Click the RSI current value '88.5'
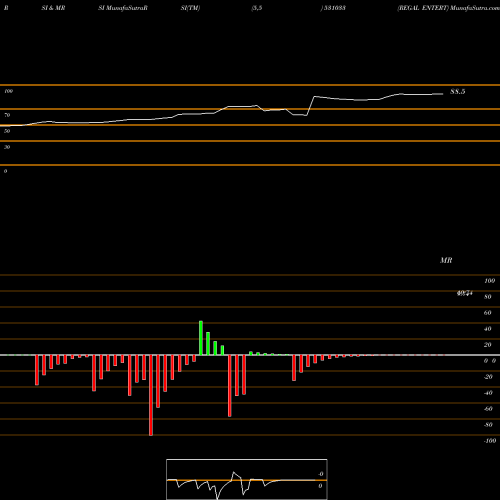Screen dimensions: 500x500 458,92
